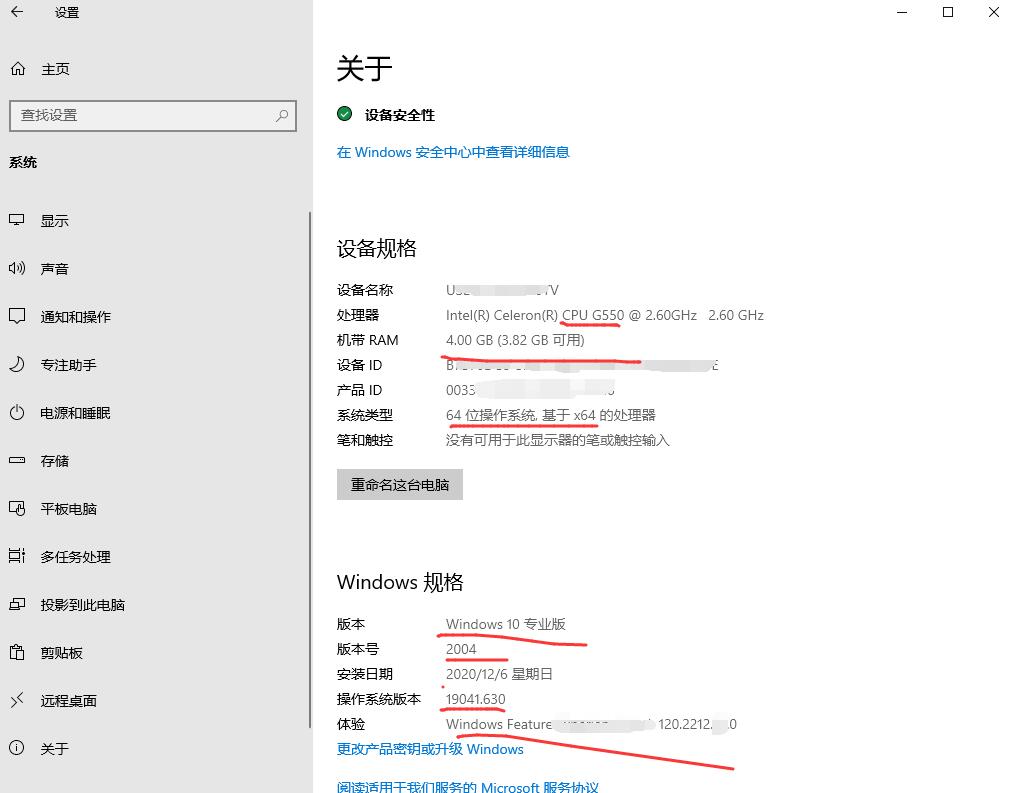1014x793 pixels.
Task: Select 没有可用于此显示器的笔或触控输入 text
Action: (x=557, y=440)
